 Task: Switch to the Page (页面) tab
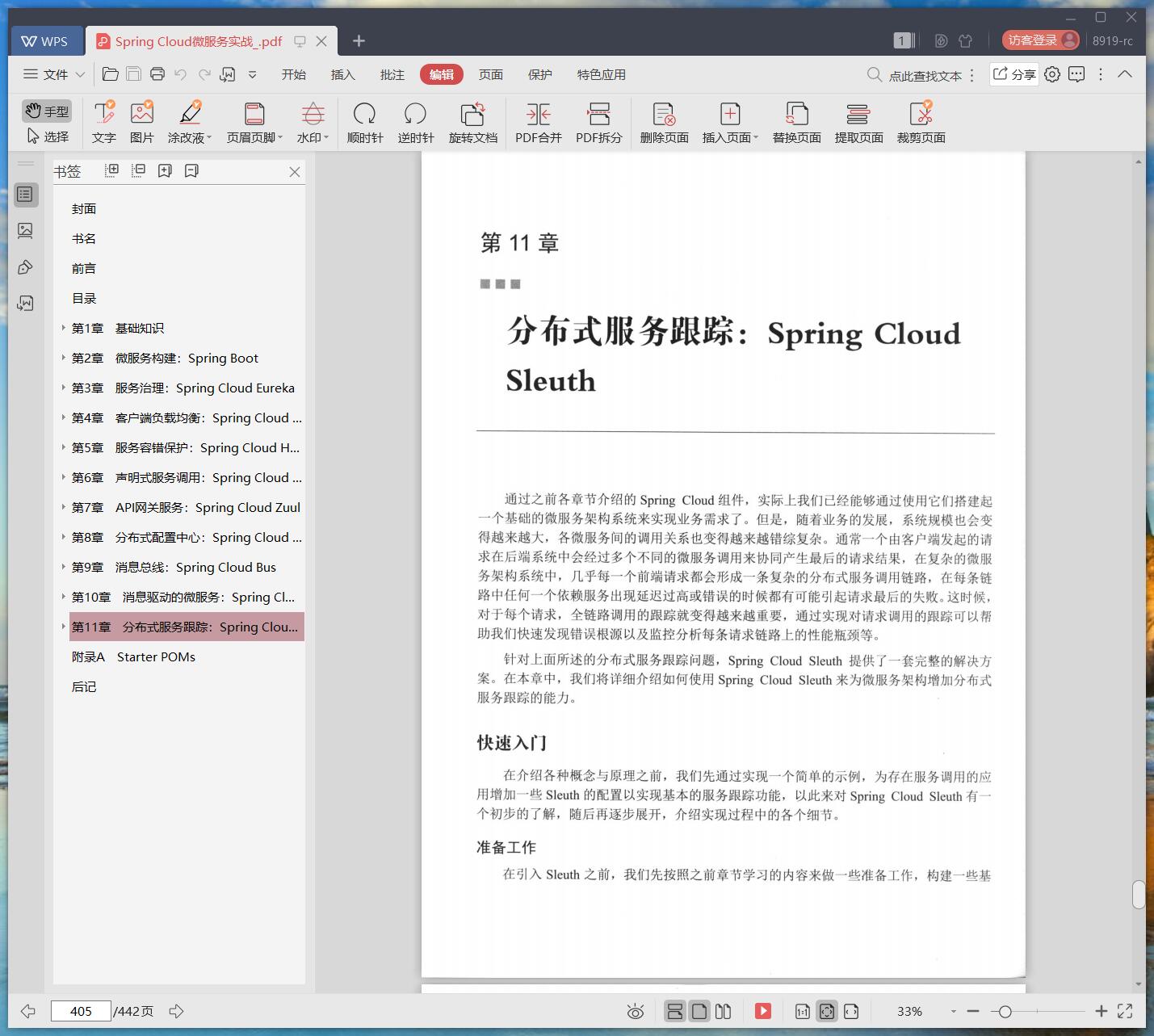[x=490, y=74]
